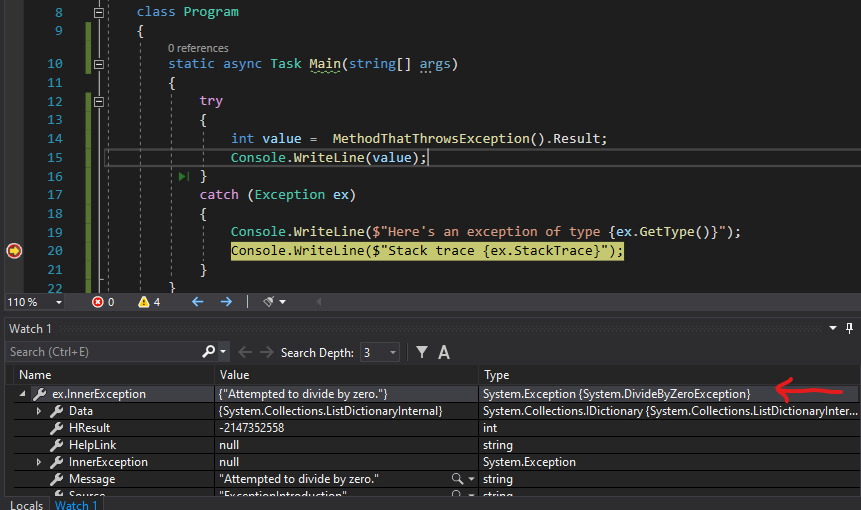The width and height of the screenshot is (861, 510).
Task: Collapse the Main method outlining box
Action: pos(99,64)
